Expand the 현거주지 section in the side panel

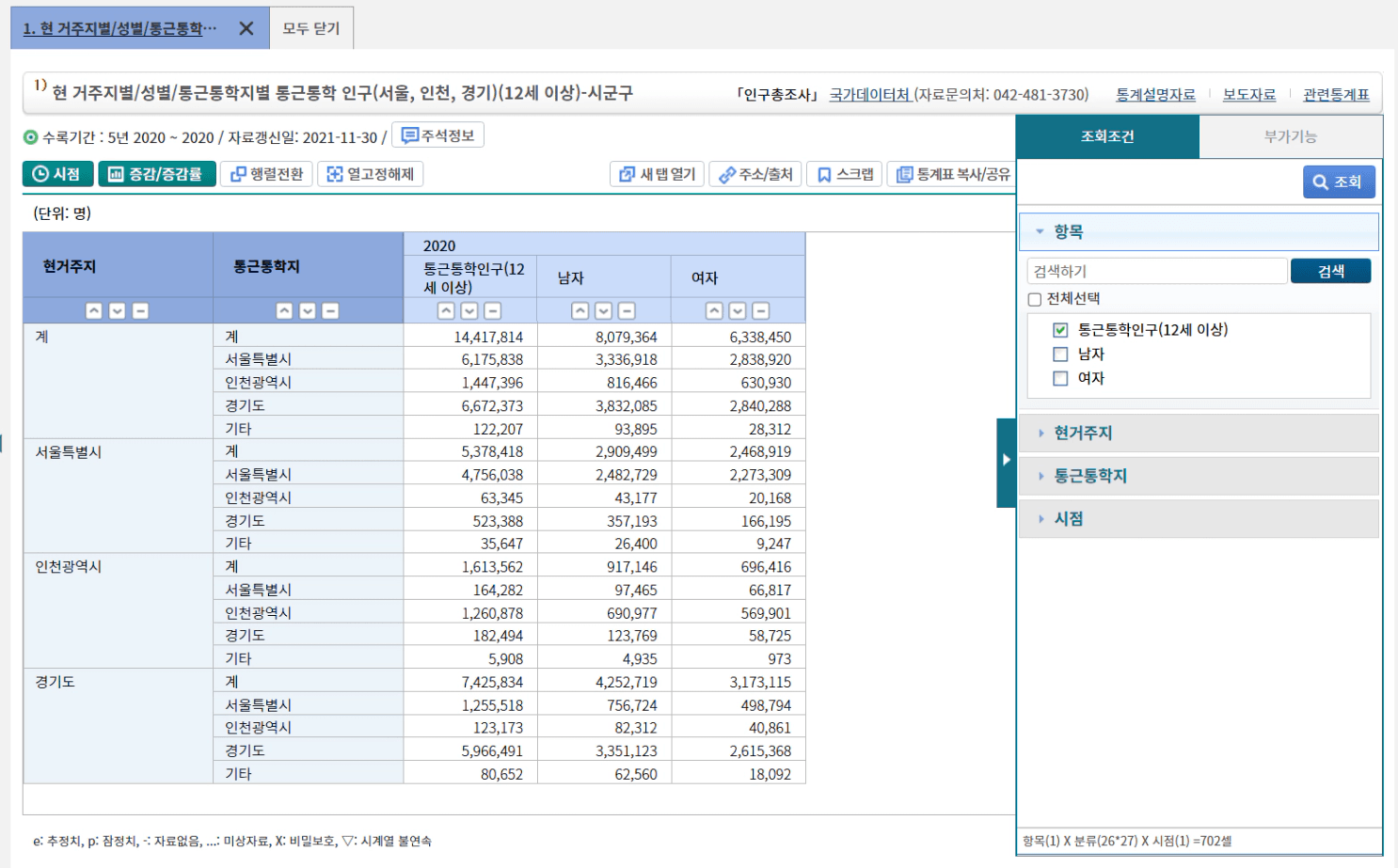point(1199,433)
